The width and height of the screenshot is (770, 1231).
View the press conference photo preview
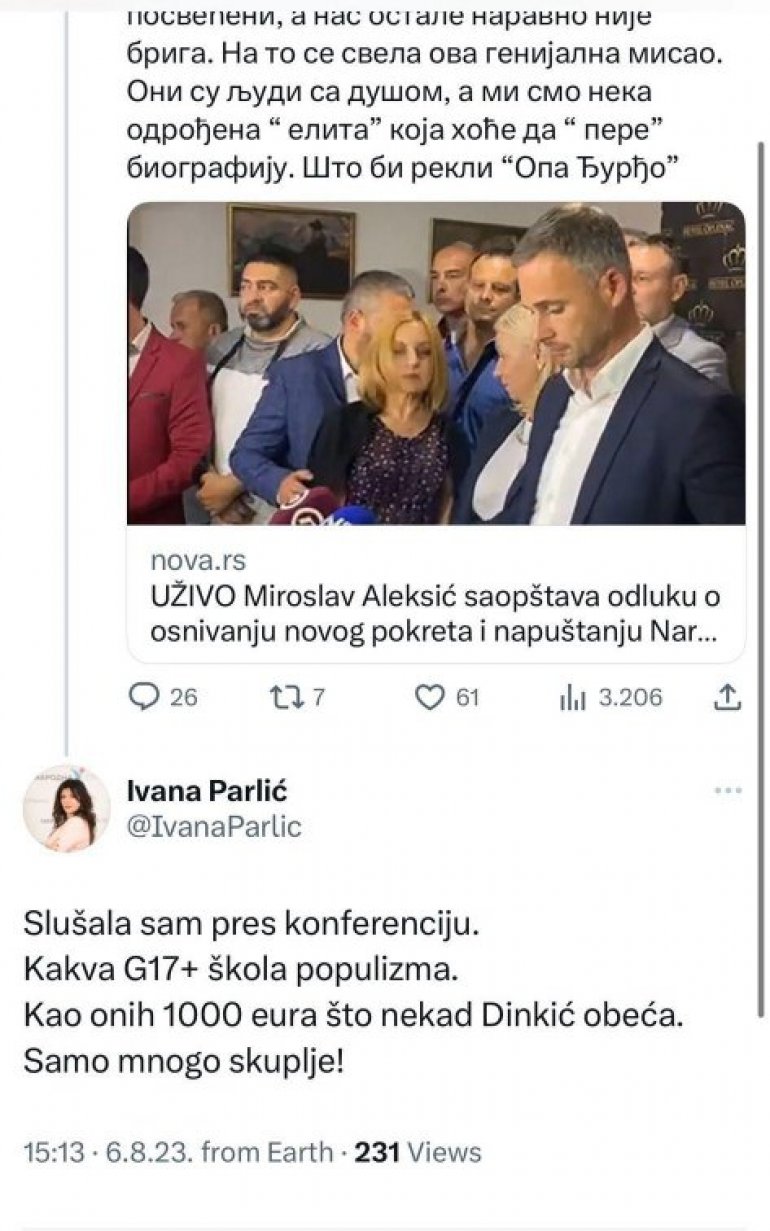pos(435,363)
